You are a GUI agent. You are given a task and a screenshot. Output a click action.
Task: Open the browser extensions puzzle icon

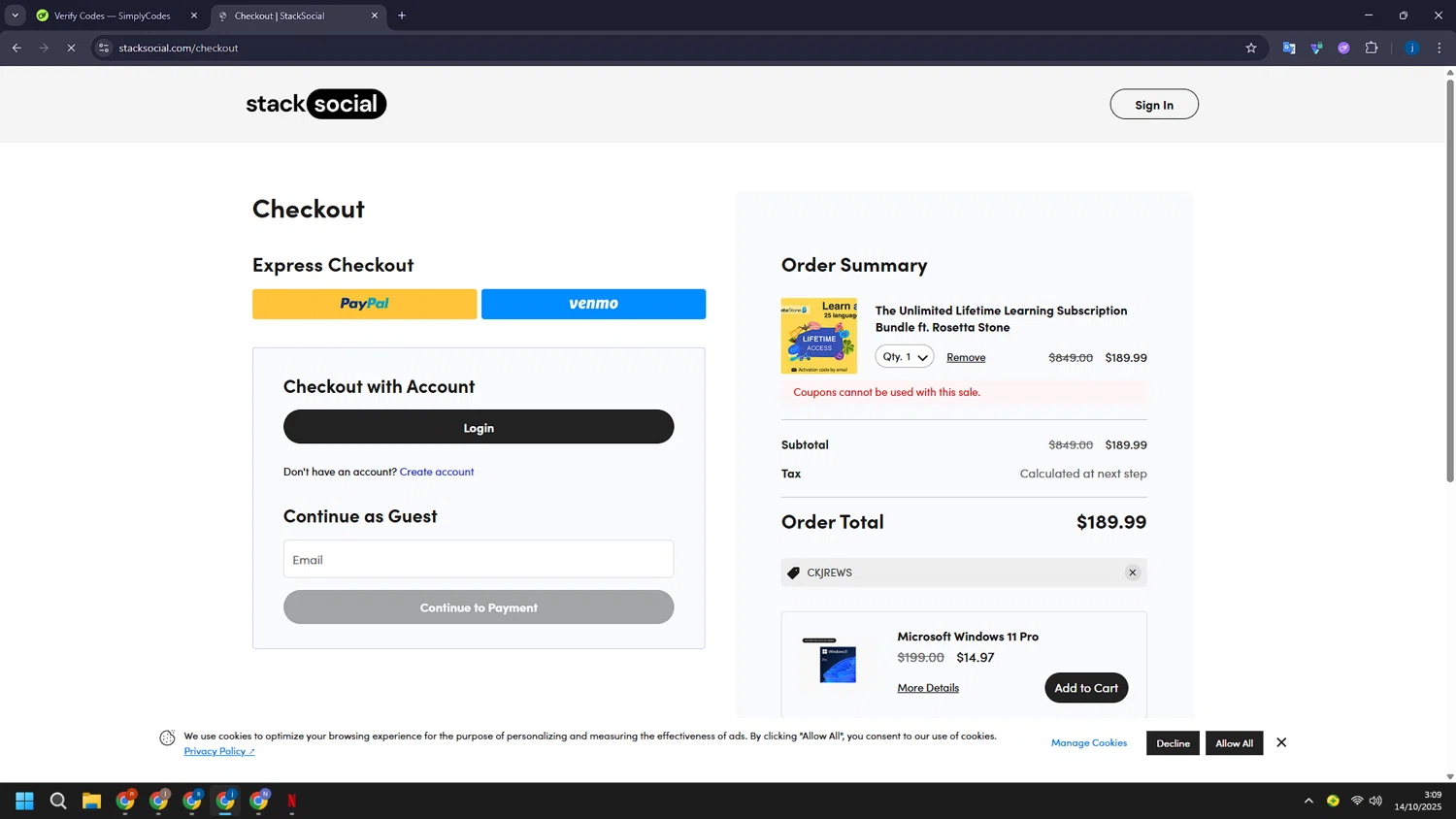point(1372,48)
